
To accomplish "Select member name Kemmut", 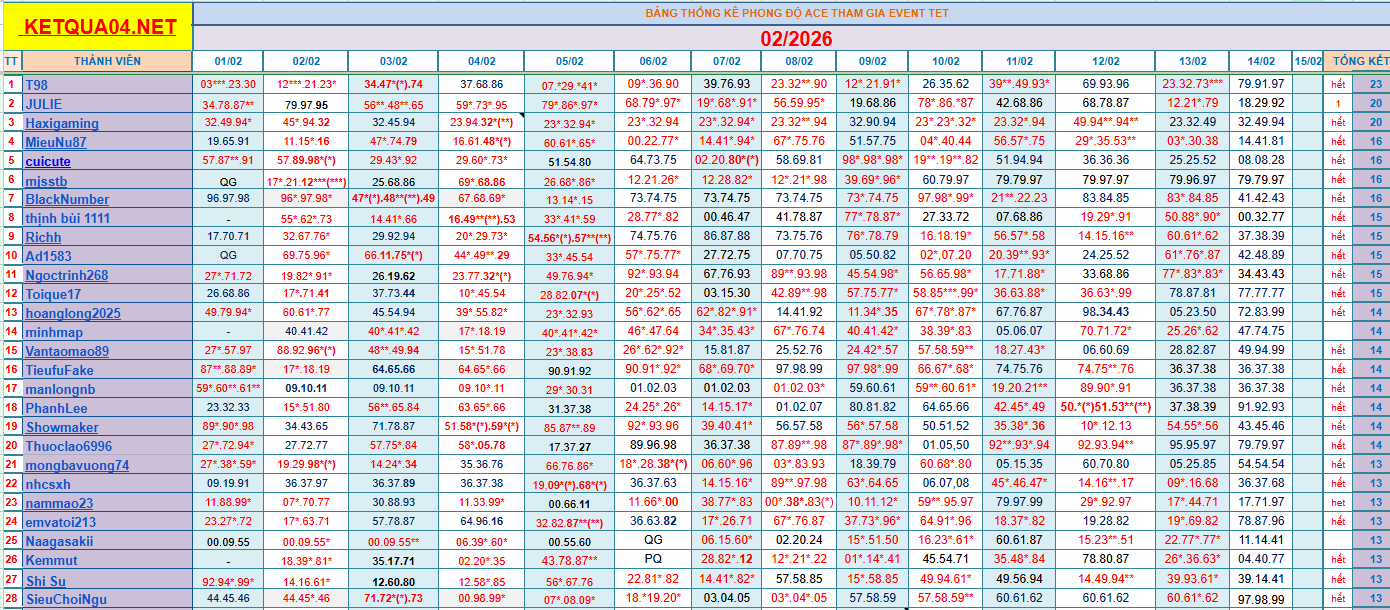I will pos(51,560).
